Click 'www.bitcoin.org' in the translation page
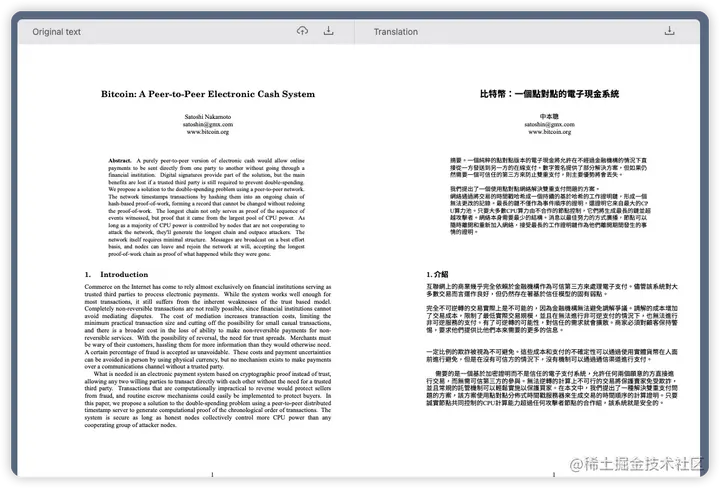720x488 pixels. pyautogui.click(x=550, y=132)
